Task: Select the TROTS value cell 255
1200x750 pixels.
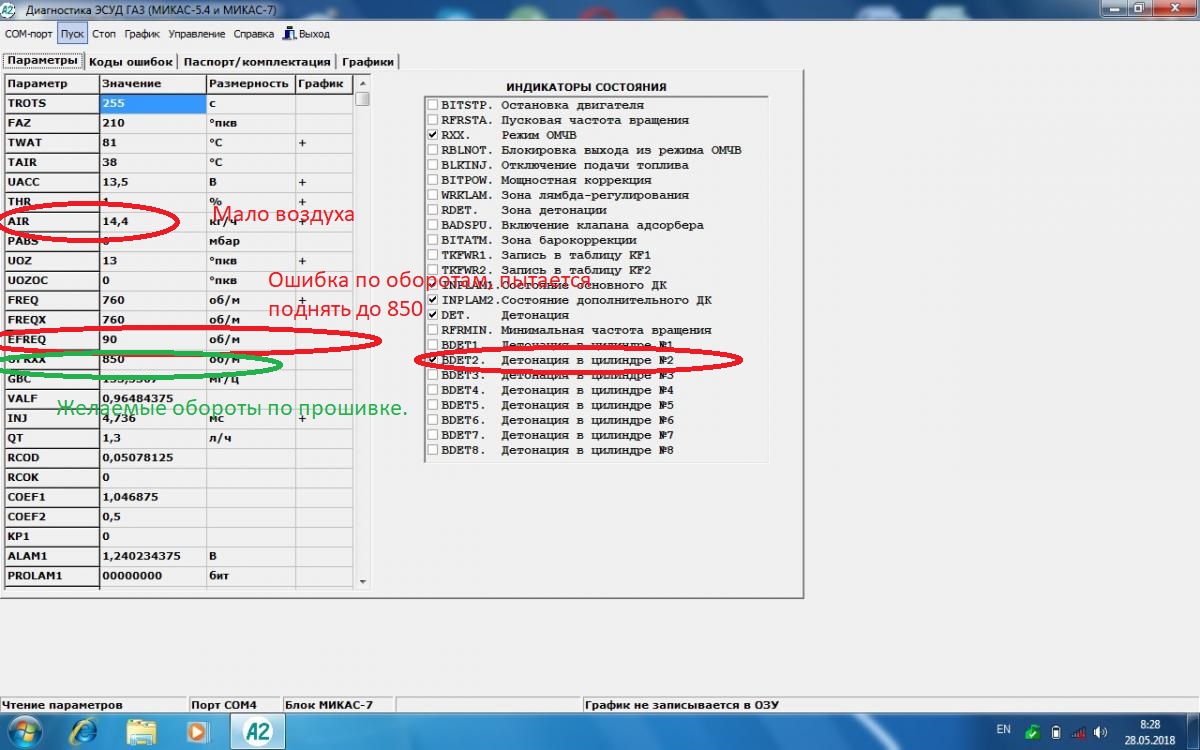Action: coord(153,103)
